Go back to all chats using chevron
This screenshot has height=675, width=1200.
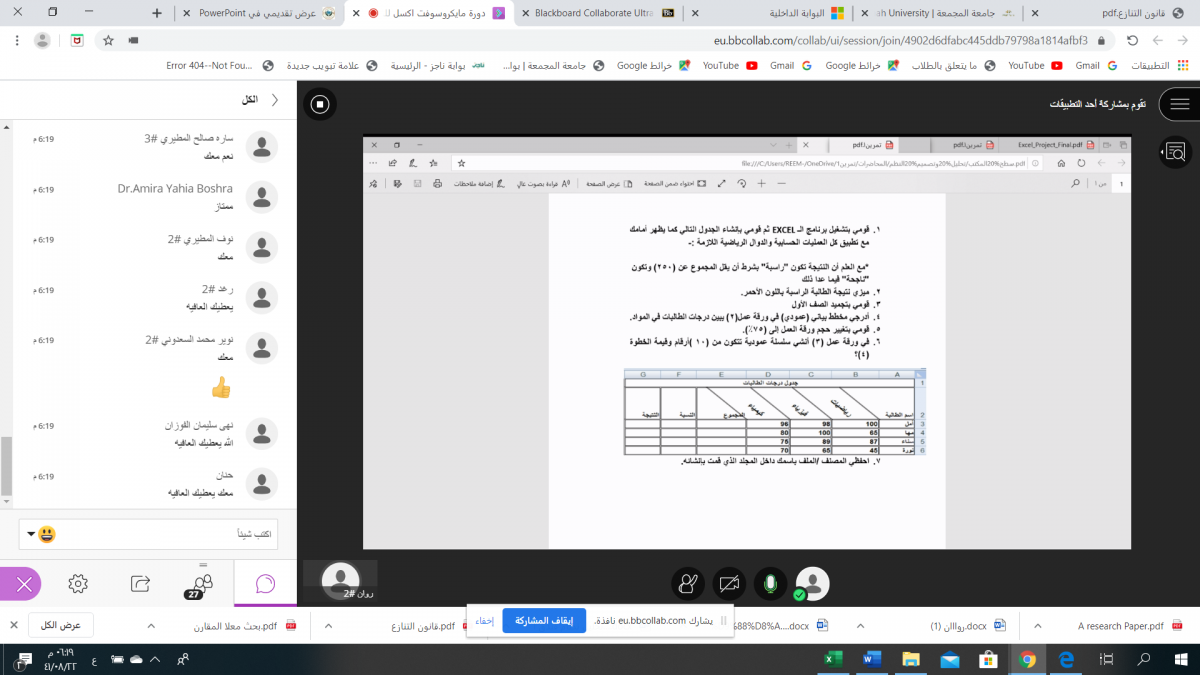275,100
